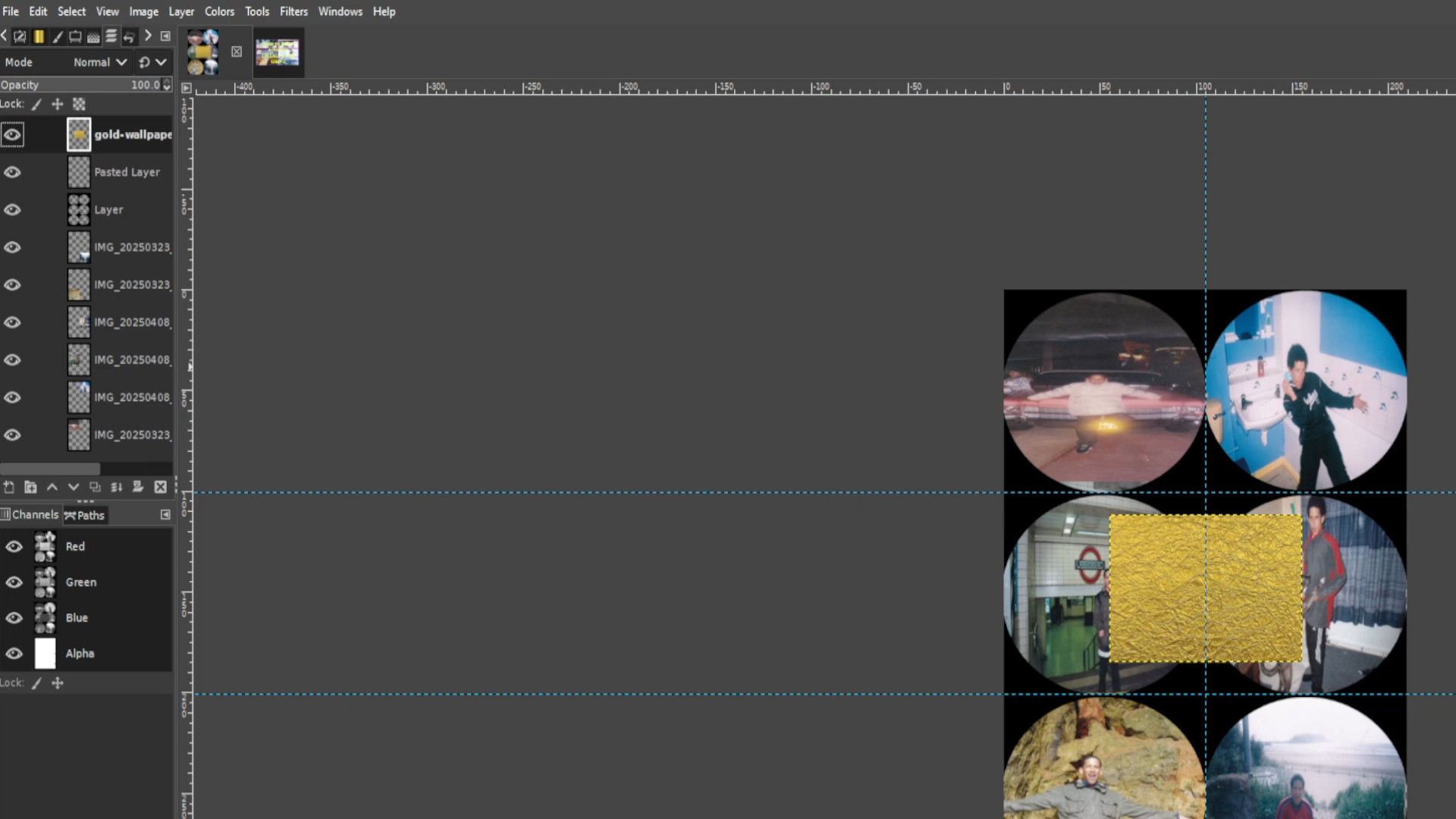Open the layers dock configure menu button
Screen dimensions: 1456x819
point(165,36)
